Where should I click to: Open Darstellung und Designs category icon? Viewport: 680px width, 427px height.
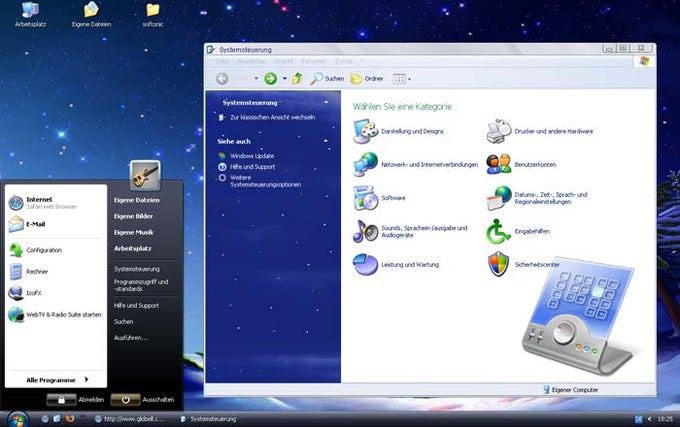point(366,131)
